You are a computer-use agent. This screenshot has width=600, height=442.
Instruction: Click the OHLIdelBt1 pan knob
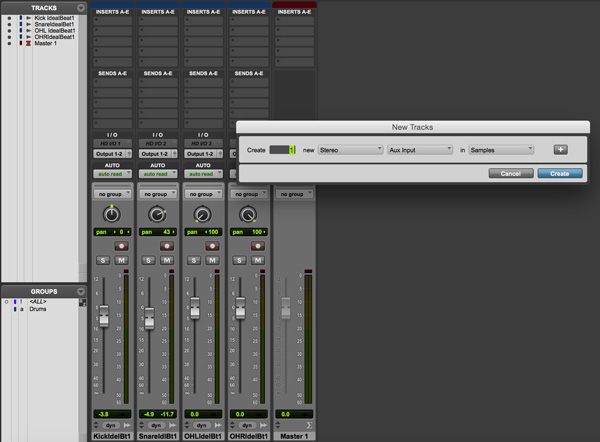(203, 214)
